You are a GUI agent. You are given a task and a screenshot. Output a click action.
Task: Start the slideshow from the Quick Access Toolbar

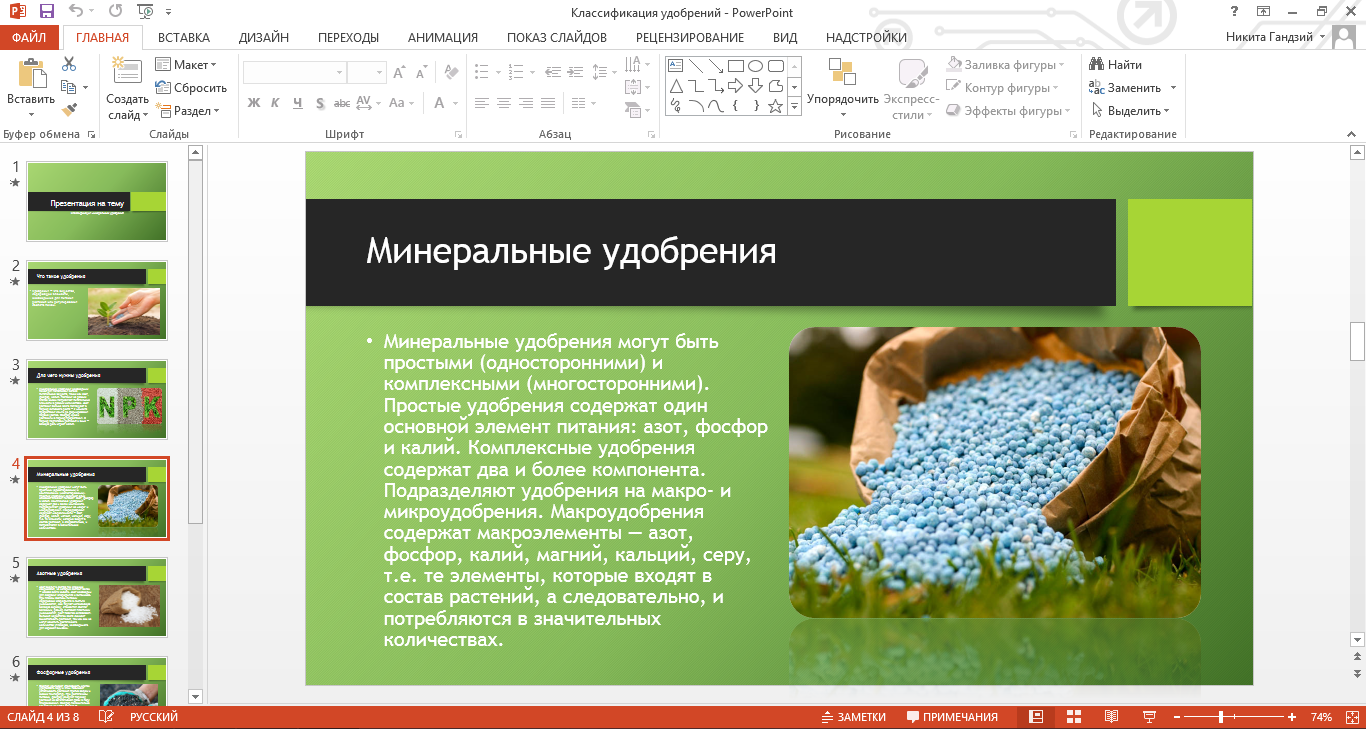pos(145,12)
